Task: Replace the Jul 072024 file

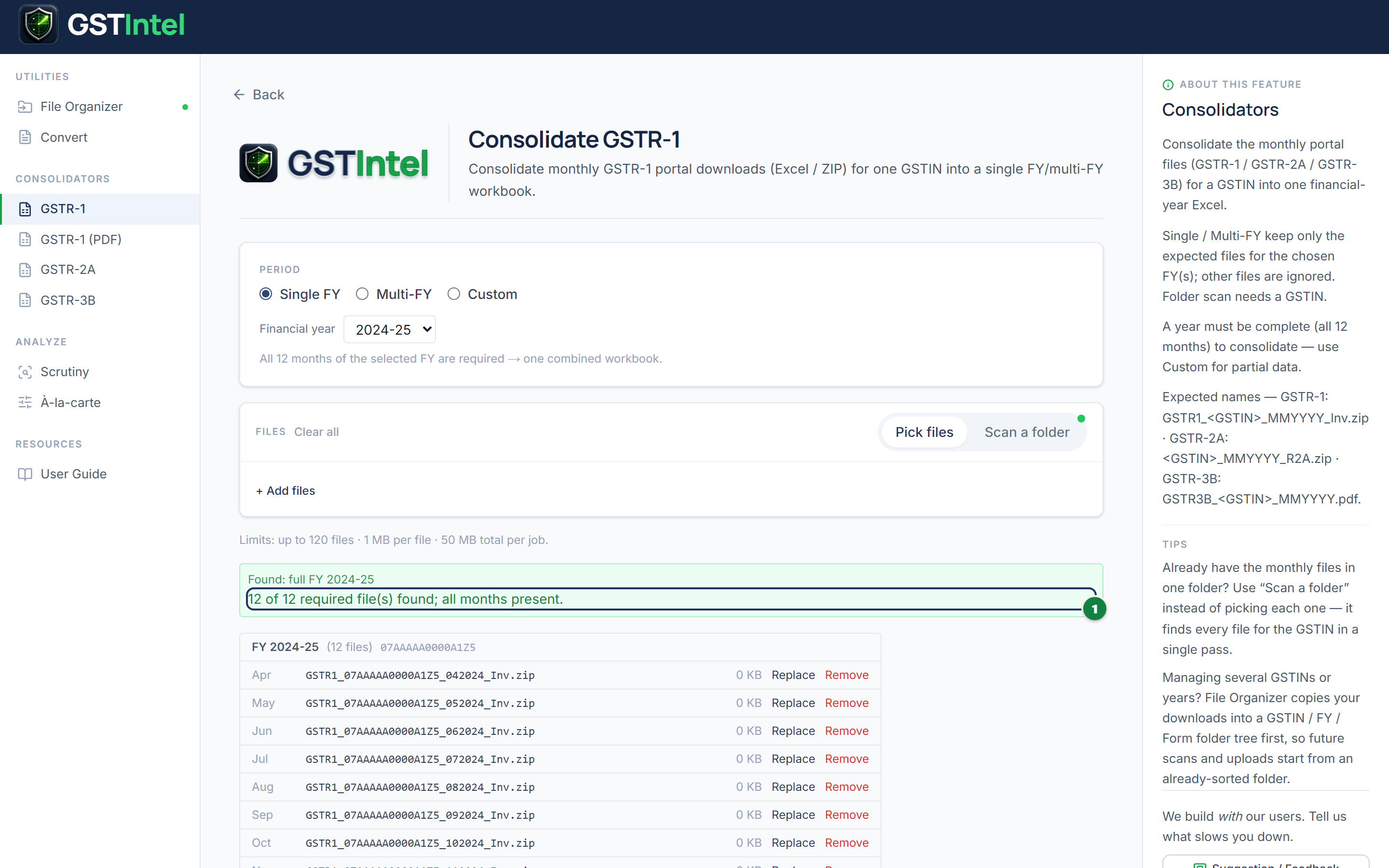Action: pos(793,759)
